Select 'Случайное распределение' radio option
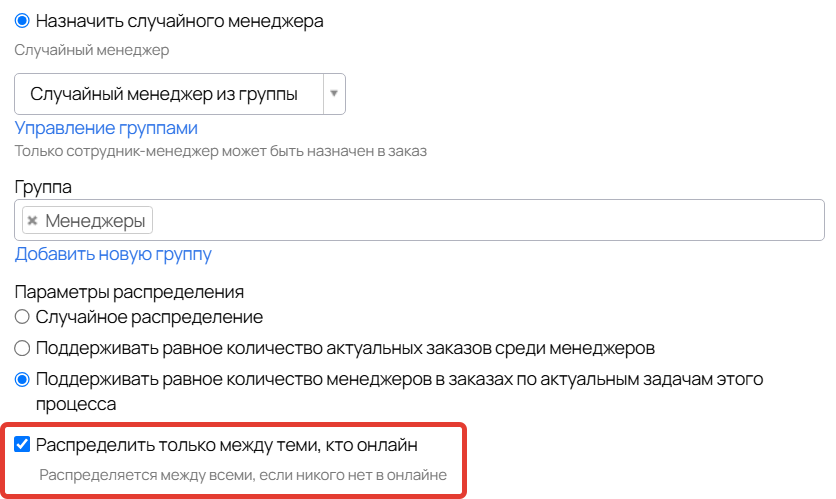 [22, 317]
